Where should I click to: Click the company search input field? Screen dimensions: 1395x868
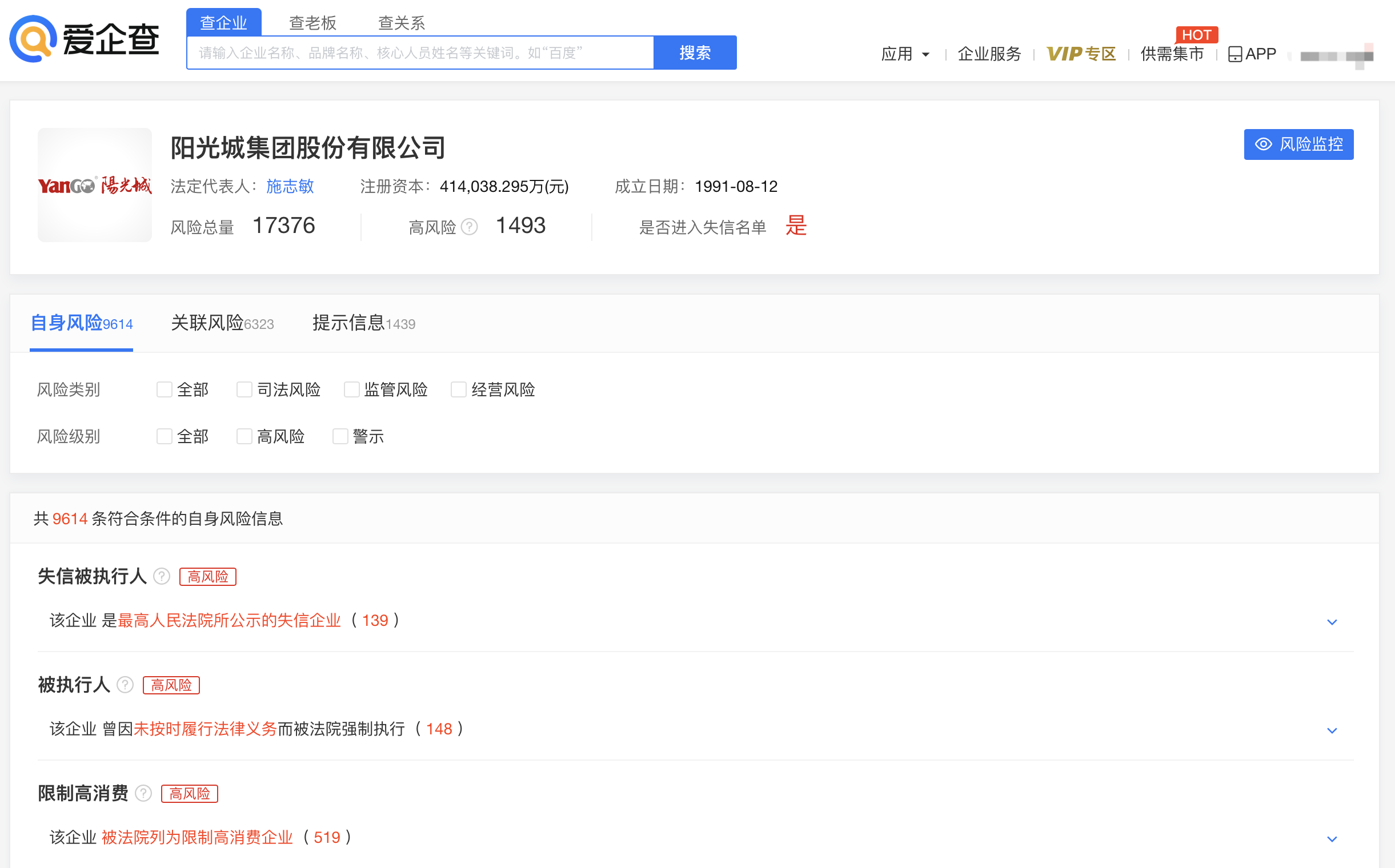click(420, 53)
